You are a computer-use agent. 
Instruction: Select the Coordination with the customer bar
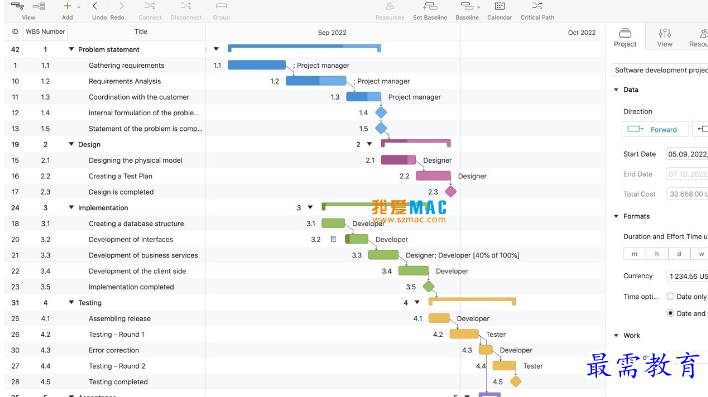pos(363,97)
